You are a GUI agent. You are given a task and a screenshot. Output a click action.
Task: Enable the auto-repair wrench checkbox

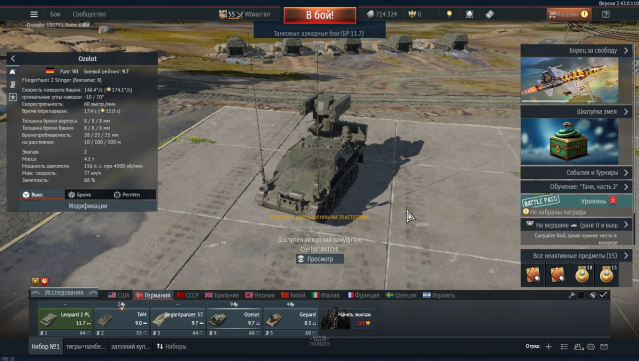tap(581, 295)
